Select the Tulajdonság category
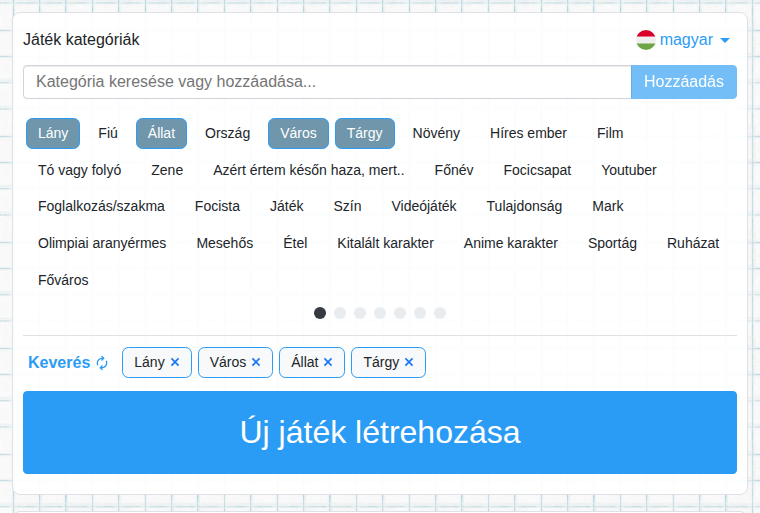Screen dimensions: 760x513 (524, 207)
